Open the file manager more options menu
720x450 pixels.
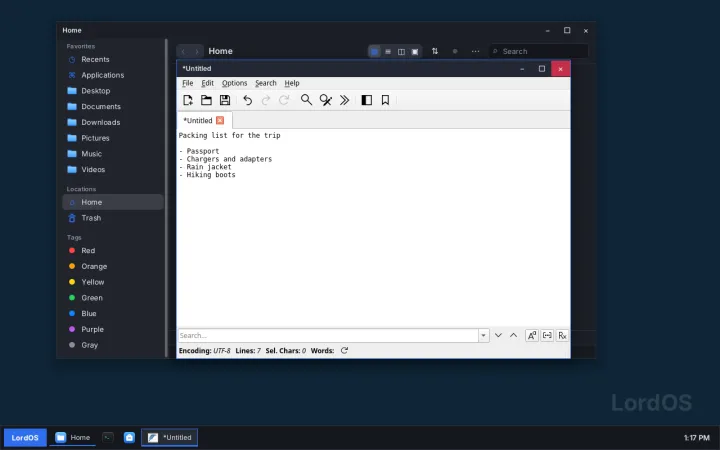(x=475, y=51)
